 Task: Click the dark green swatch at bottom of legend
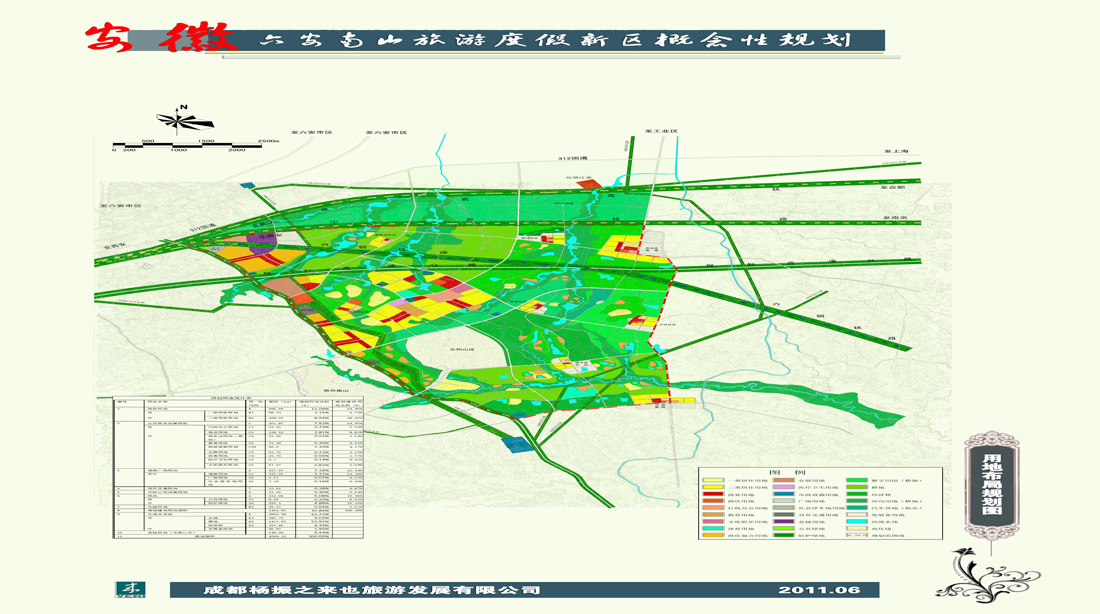point(782,536)
